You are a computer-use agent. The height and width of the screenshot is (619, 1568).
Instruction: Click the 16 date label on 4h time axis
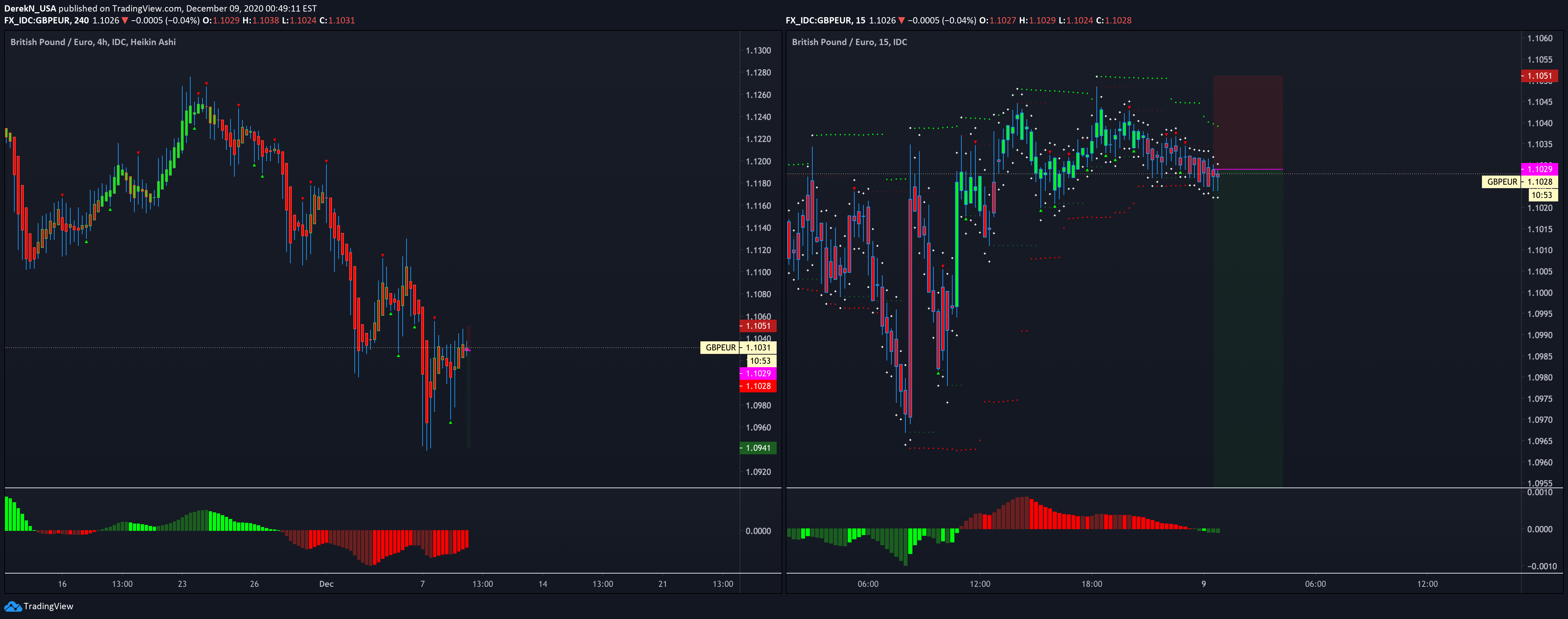[62, 584]
